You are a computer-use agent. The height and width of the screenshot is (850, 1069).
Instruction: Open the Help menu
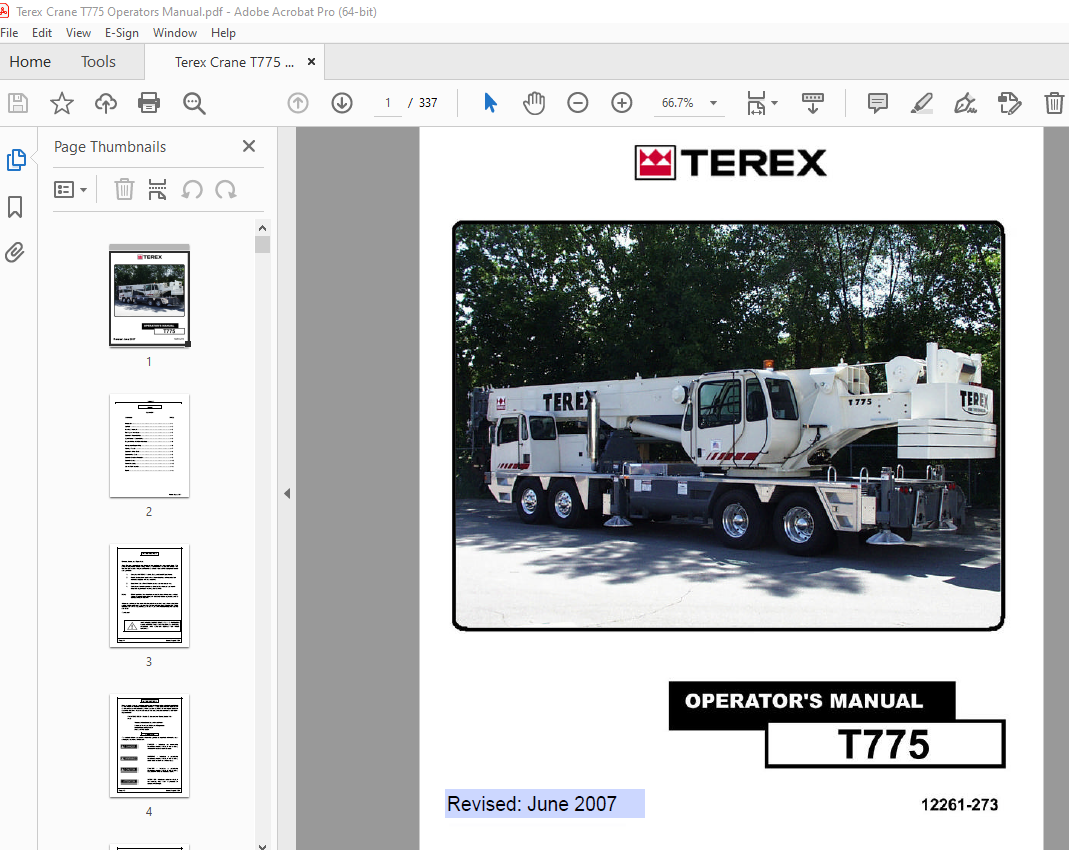223,33
